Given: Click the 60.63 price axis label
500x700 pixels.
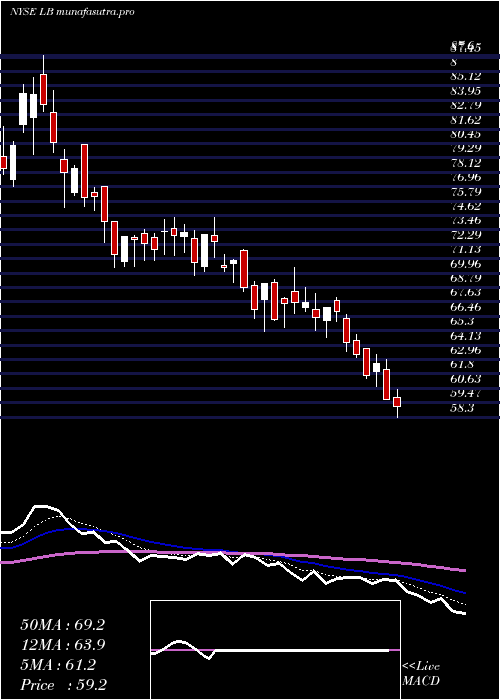Looking at the screenshot, I should [x=466, y=379].
